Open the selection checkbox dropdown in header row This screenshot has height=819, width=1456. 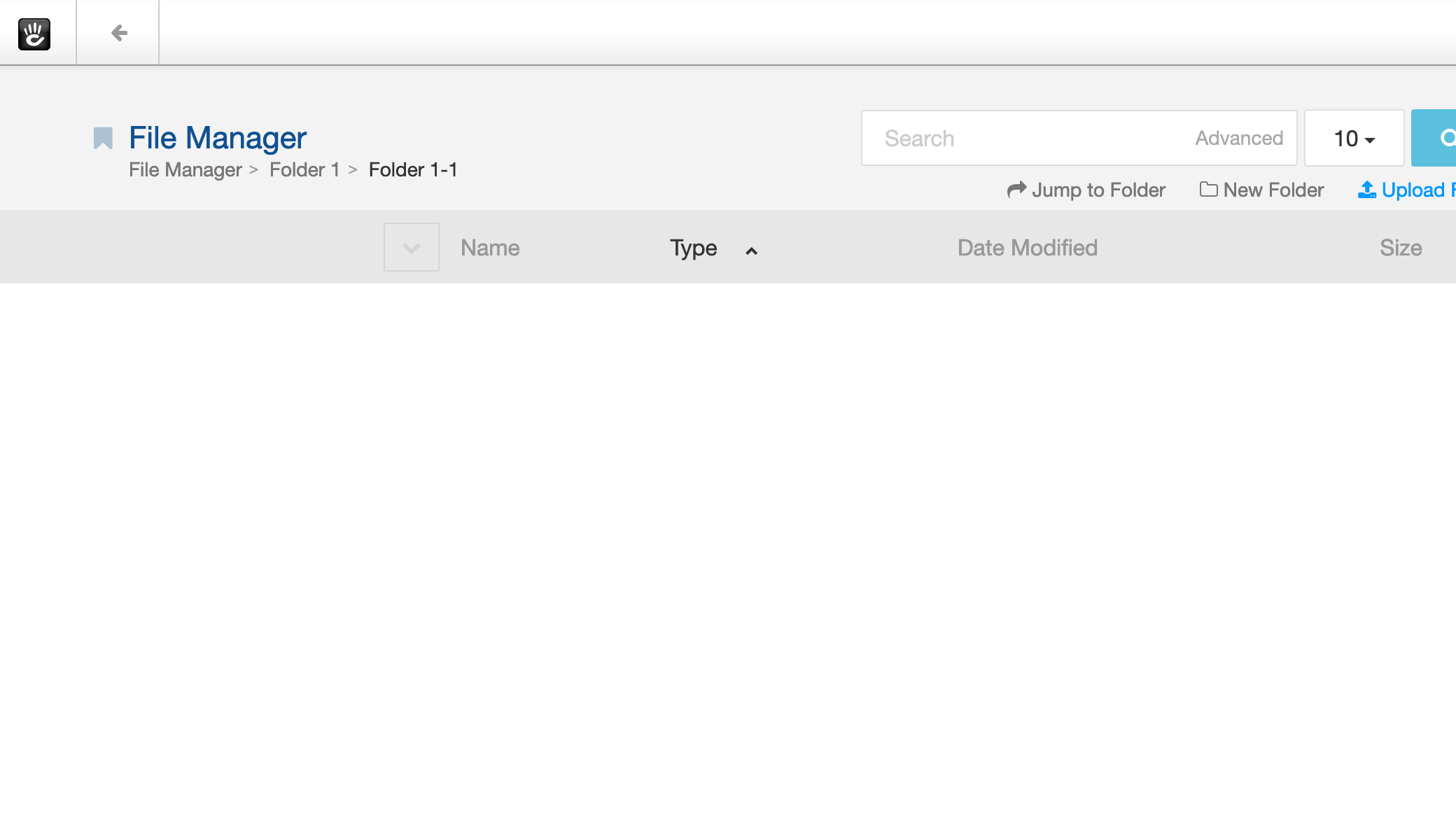click(411, 247)
